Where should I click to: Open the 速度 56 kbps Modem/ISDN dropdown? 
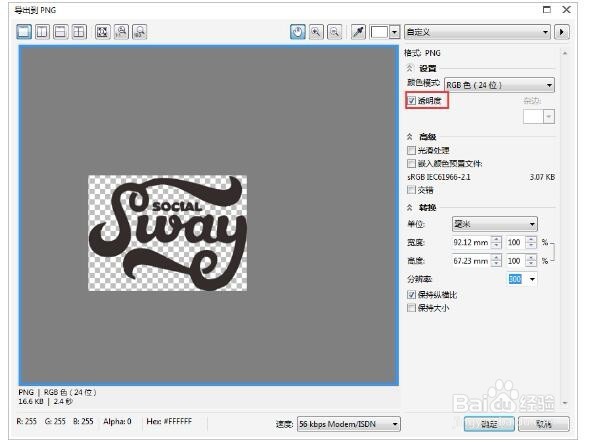tap(349, 424)
